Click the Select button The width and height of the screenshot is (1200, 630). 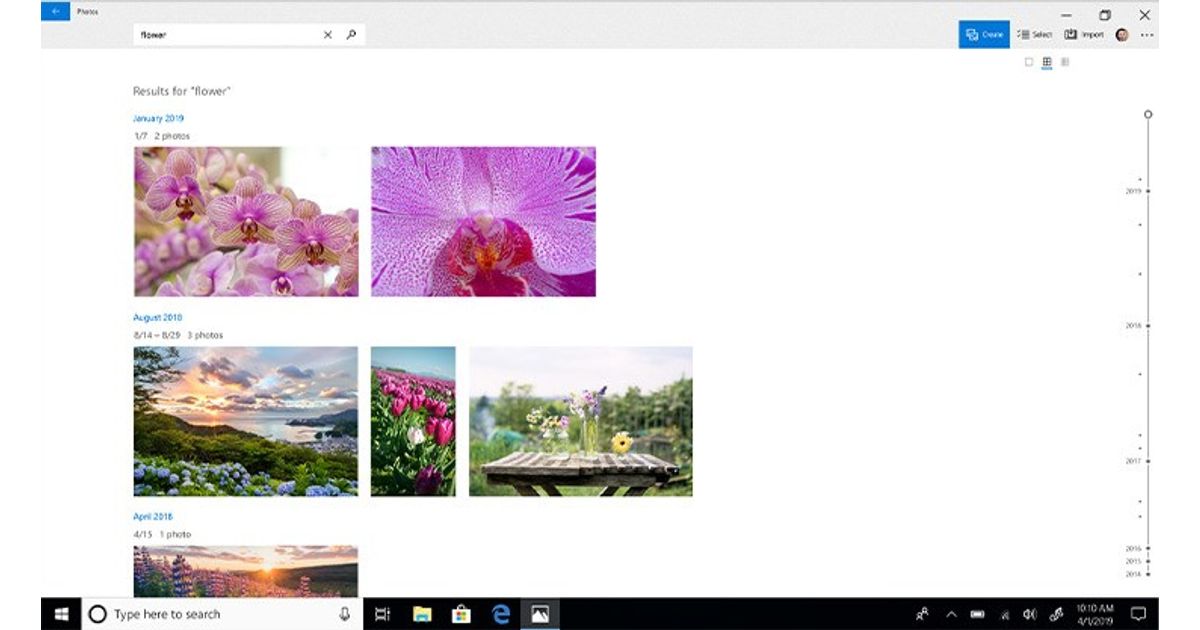point(1035,34)
